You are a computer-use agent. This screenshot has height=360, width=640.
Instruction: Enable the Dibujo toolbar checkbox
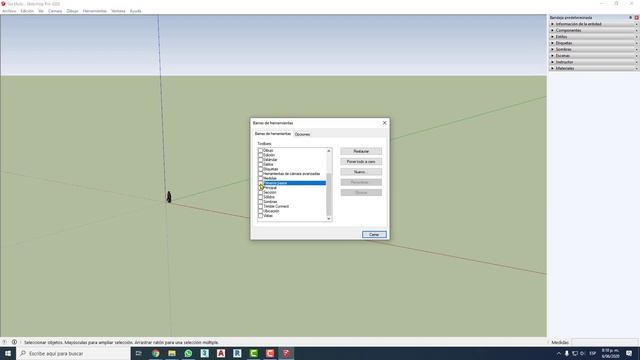260,151
